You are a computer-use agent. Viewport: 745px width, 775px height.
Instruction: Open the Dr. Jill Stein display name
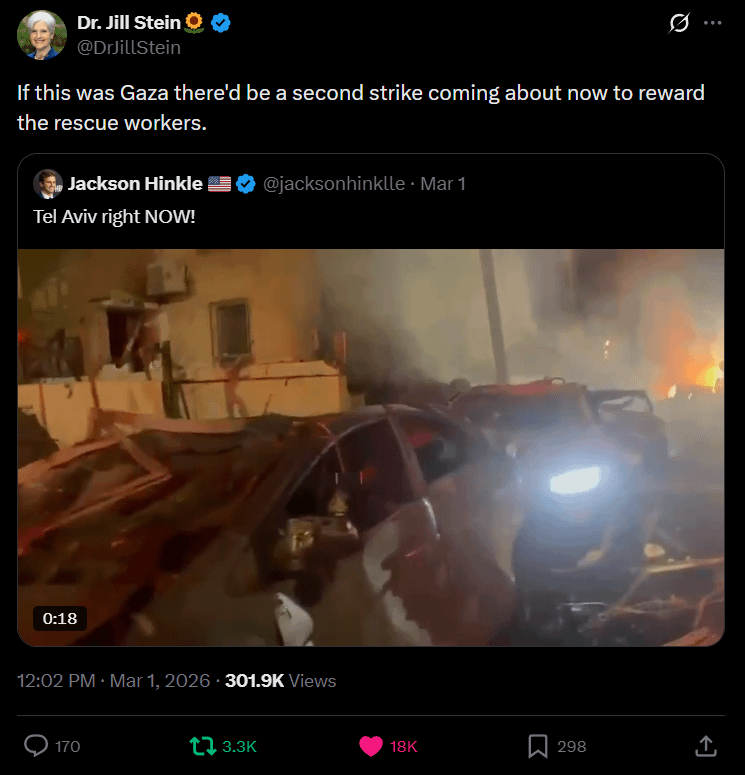click(130, 22)
